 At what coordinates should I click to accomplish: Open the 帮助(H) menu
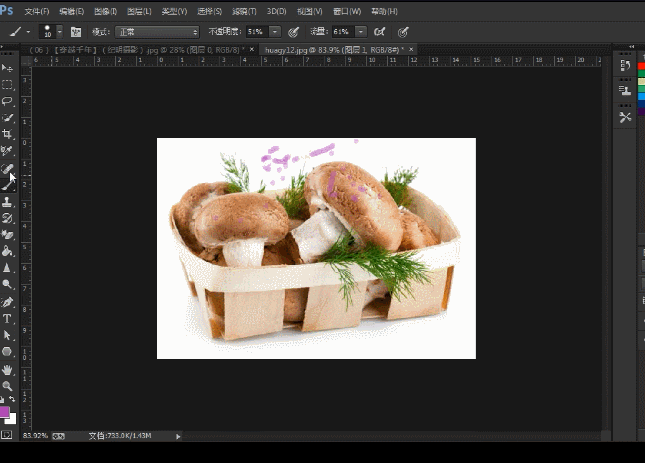pos(384,12)
